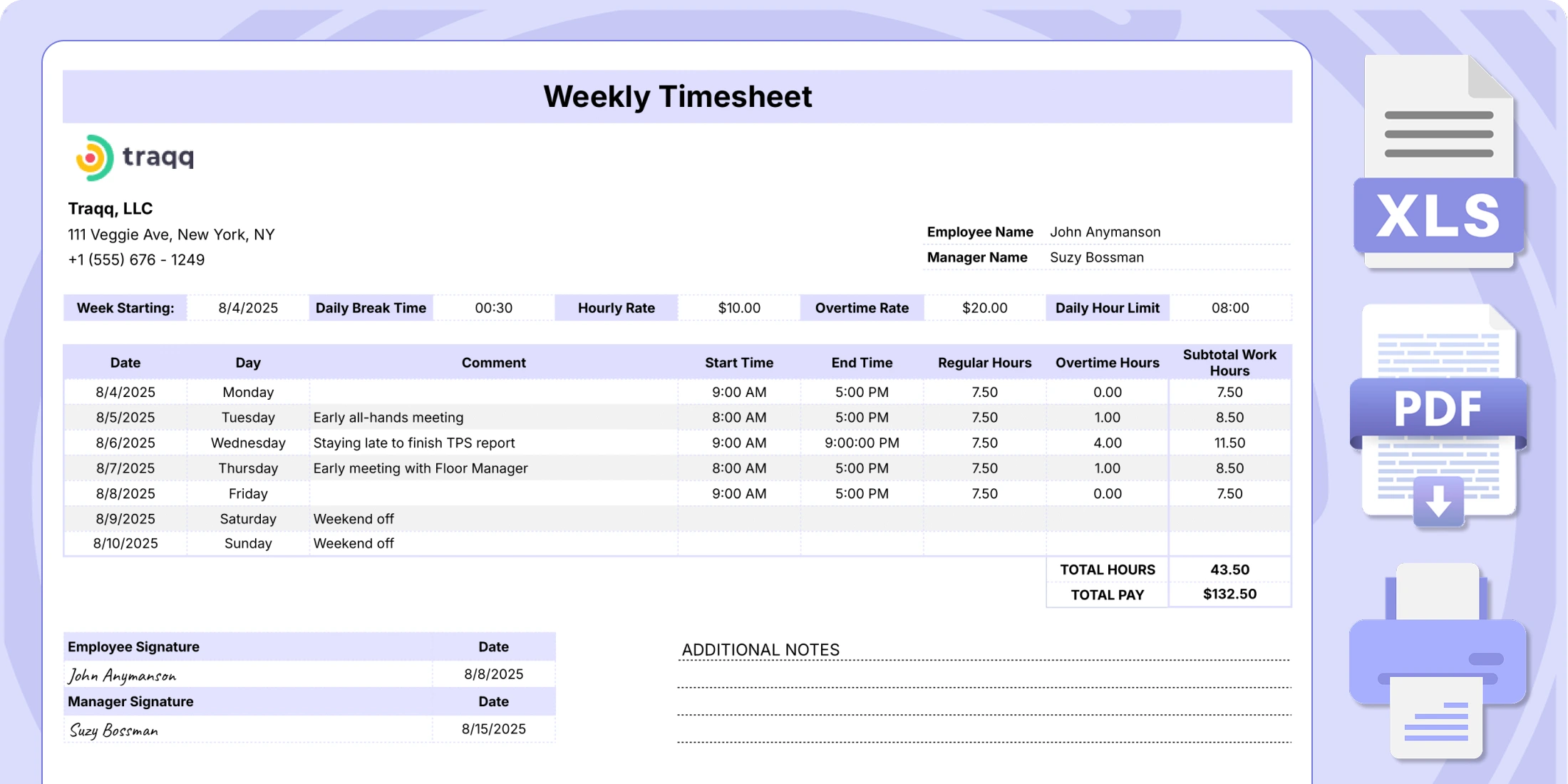
Task: Click the Manager Name label
Action: (977, 257)
